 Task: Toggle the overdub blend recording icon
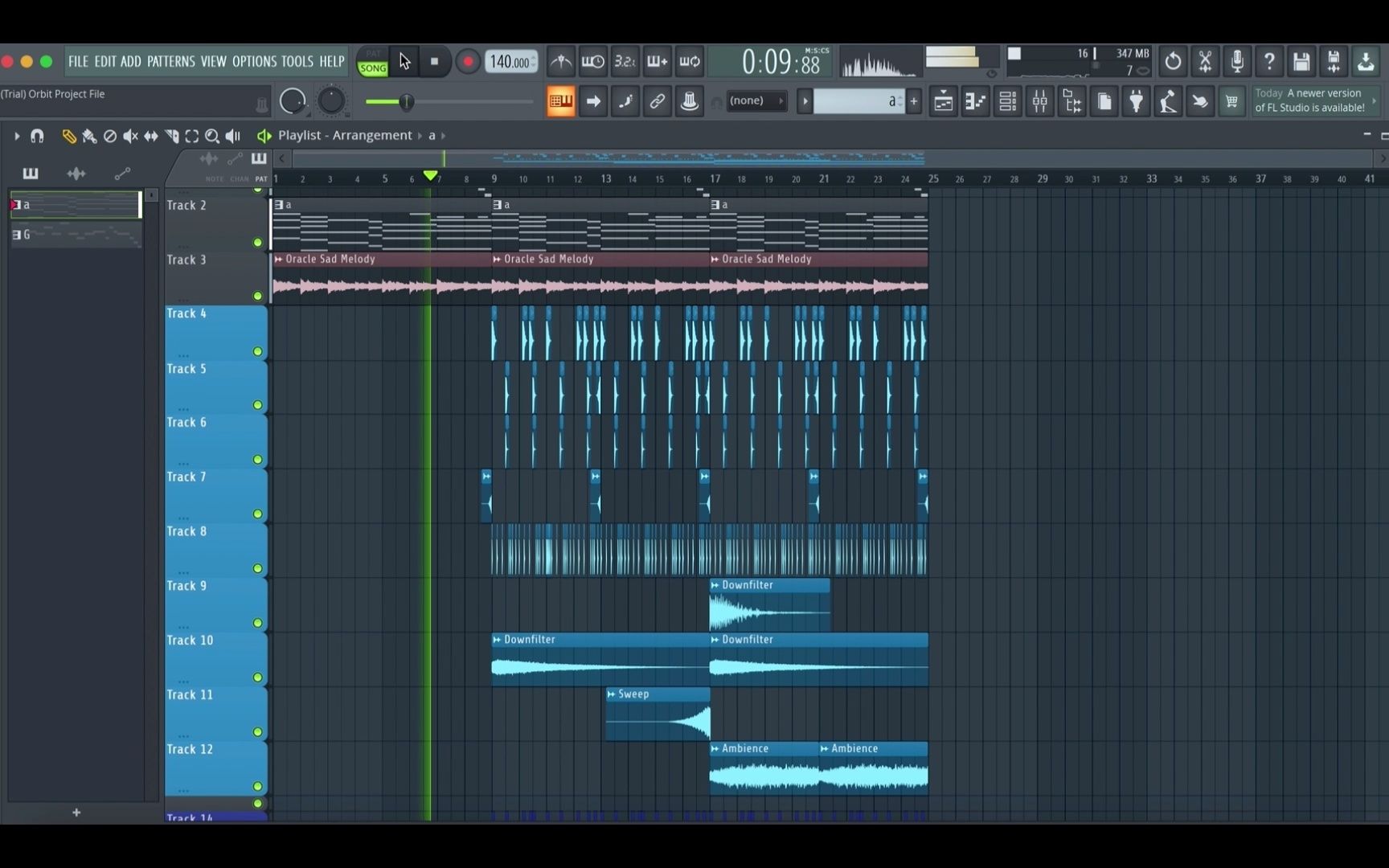pos(657,61)
